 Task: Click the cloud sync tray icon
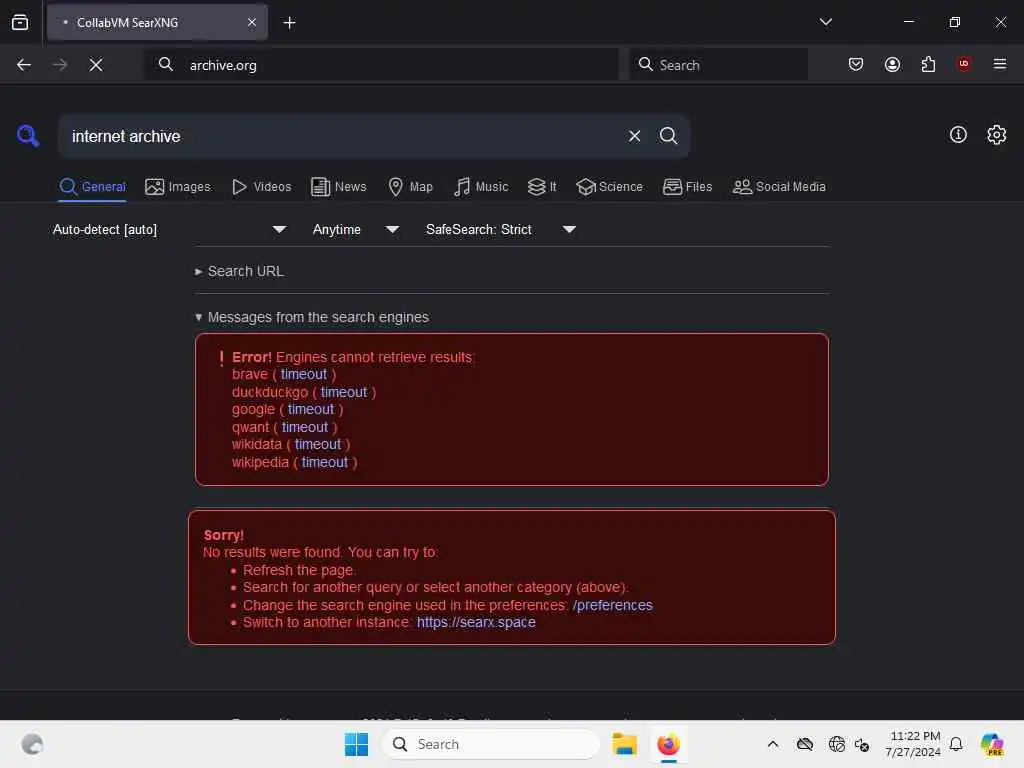pos(805,744)
